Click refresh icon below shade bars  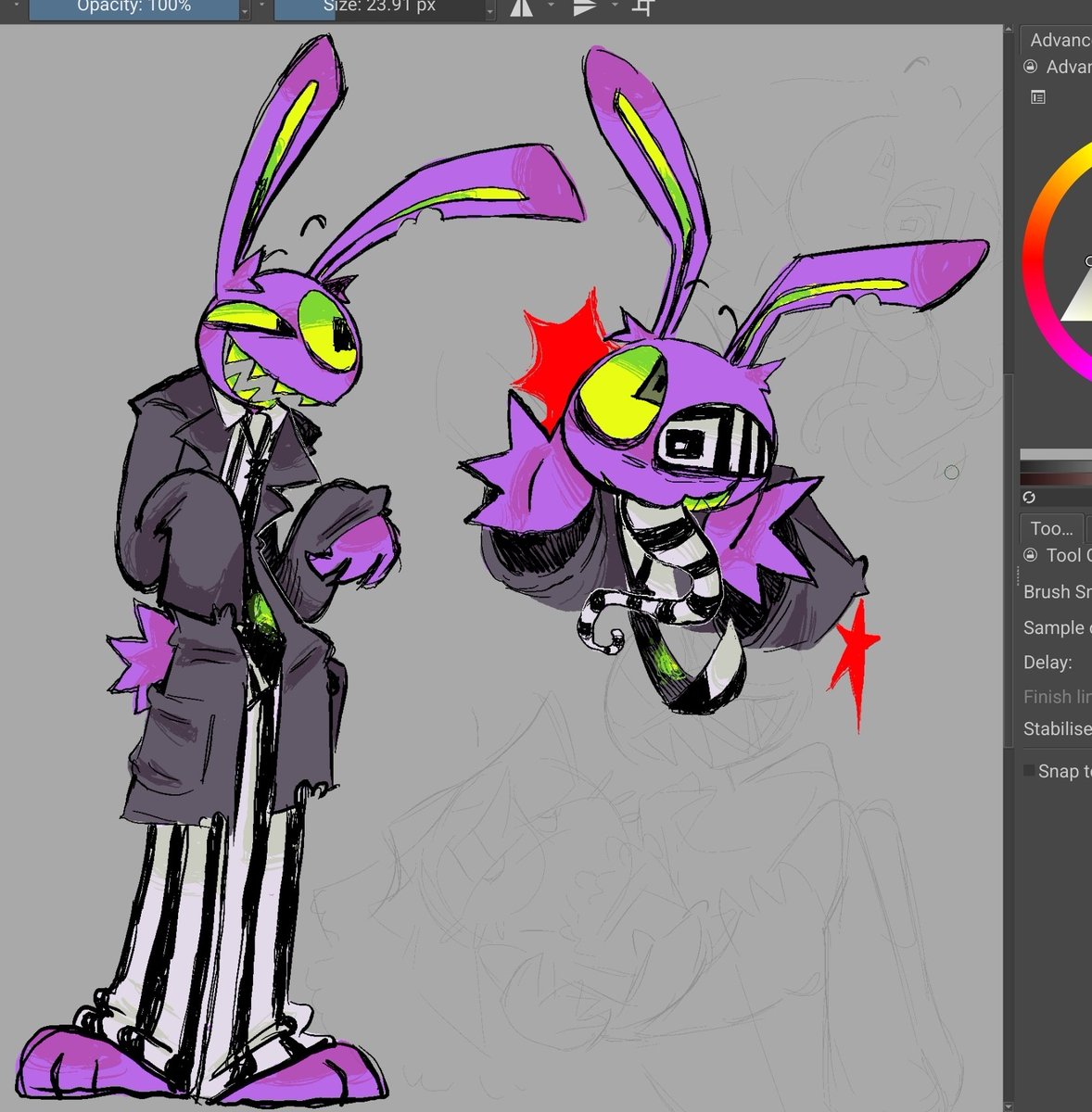[1029, 498]
